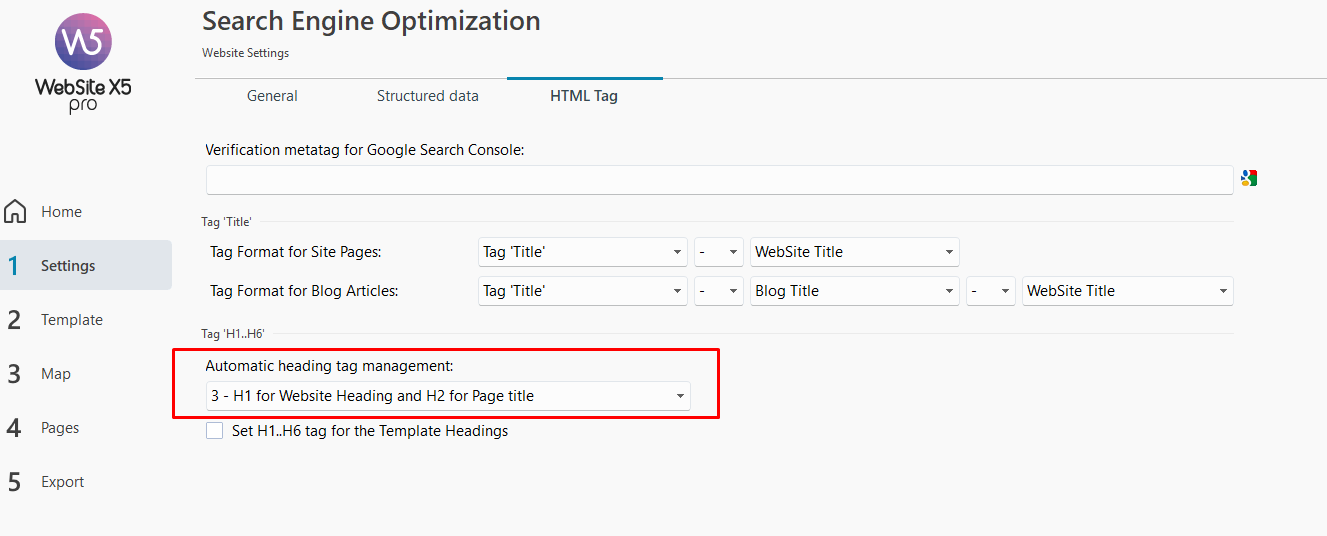Image resolution: width=1327 pixels, height=536 pixels.
Task: Click the Google verification metatag input field
Action: tap(720, 179)
